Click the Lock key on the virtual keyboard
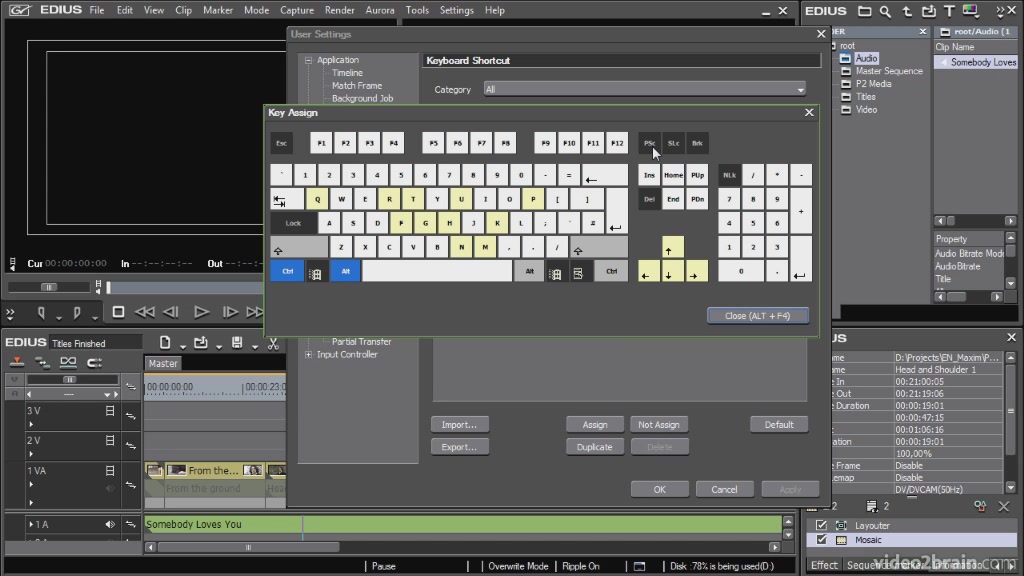Image resolution: width=1024 pixels, height=576 pixels. pos(293,223)
